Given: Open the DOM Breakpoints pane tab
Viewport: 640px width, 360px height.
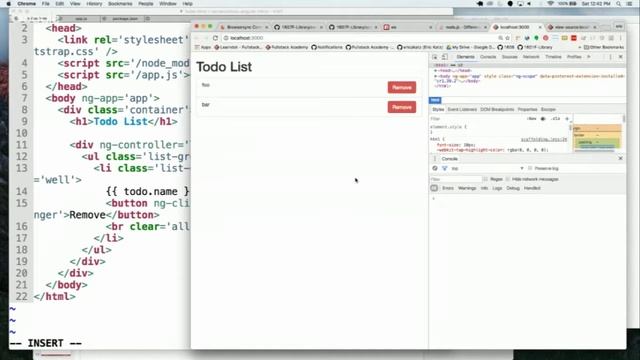Looking at the screenshot, I should [497, 109].
